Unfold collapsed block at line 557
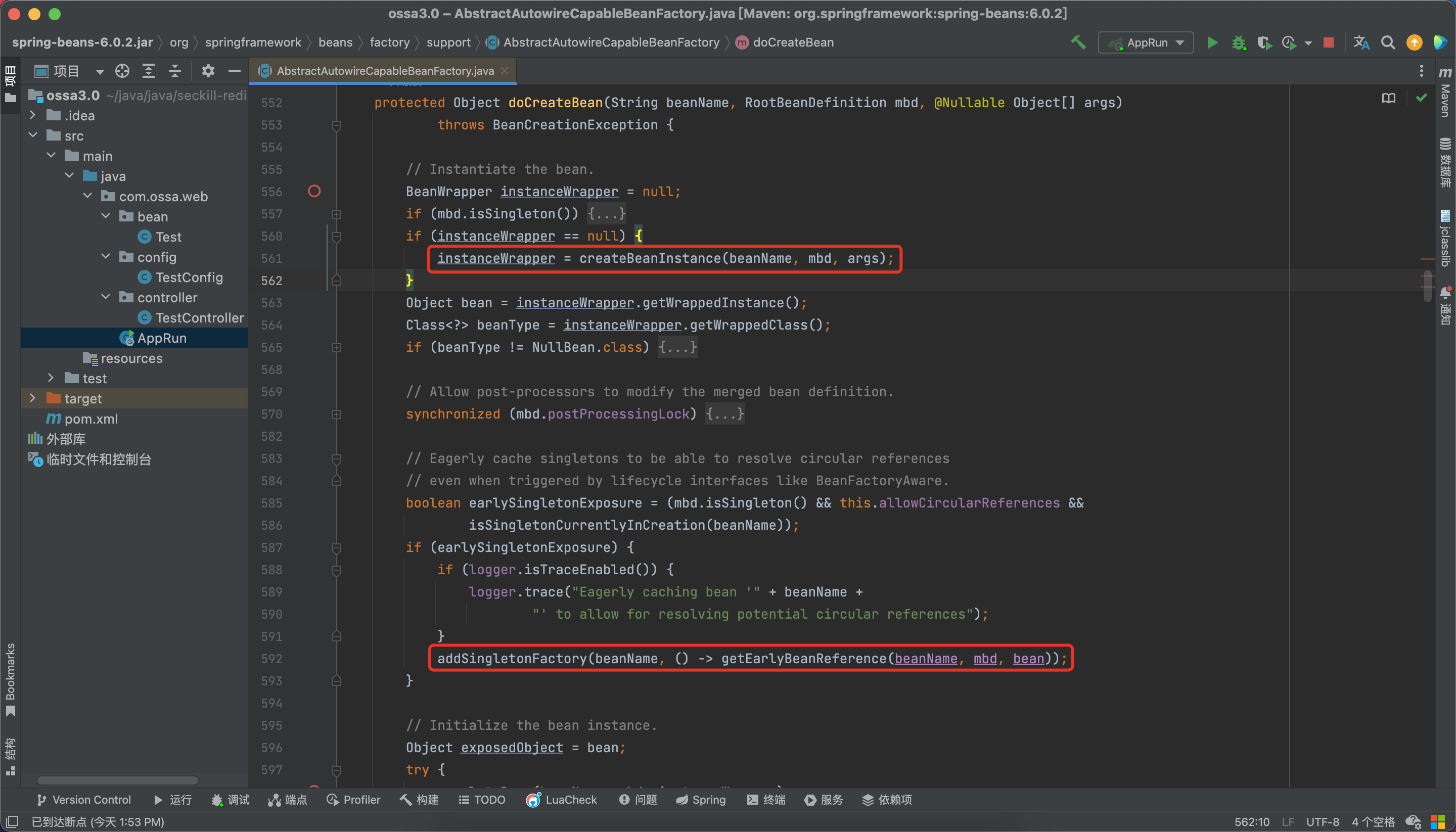The width and height of the screenshot is (1456, 832). pos(337,214)
